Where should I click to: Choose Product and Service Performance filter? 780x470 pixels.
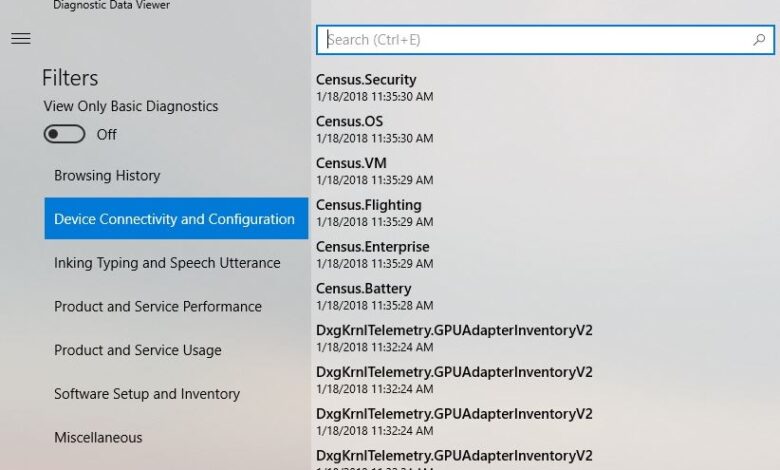(x=158, y=307)
